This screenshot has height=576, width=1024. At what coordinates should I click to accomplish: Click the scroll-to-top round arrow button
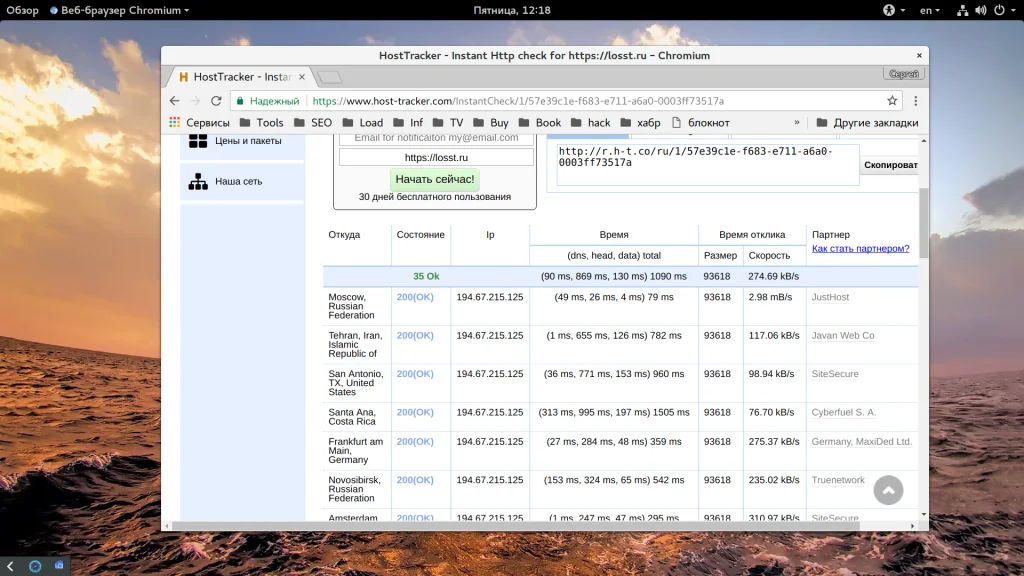click(x=888, y=490)
